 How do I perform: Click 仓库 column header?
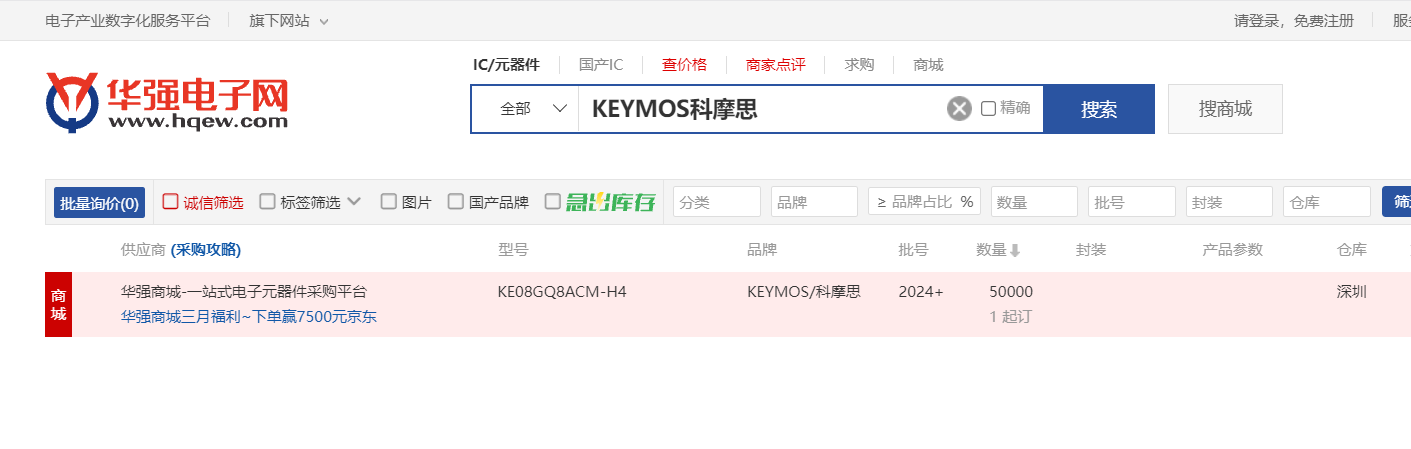point(1352,250)
